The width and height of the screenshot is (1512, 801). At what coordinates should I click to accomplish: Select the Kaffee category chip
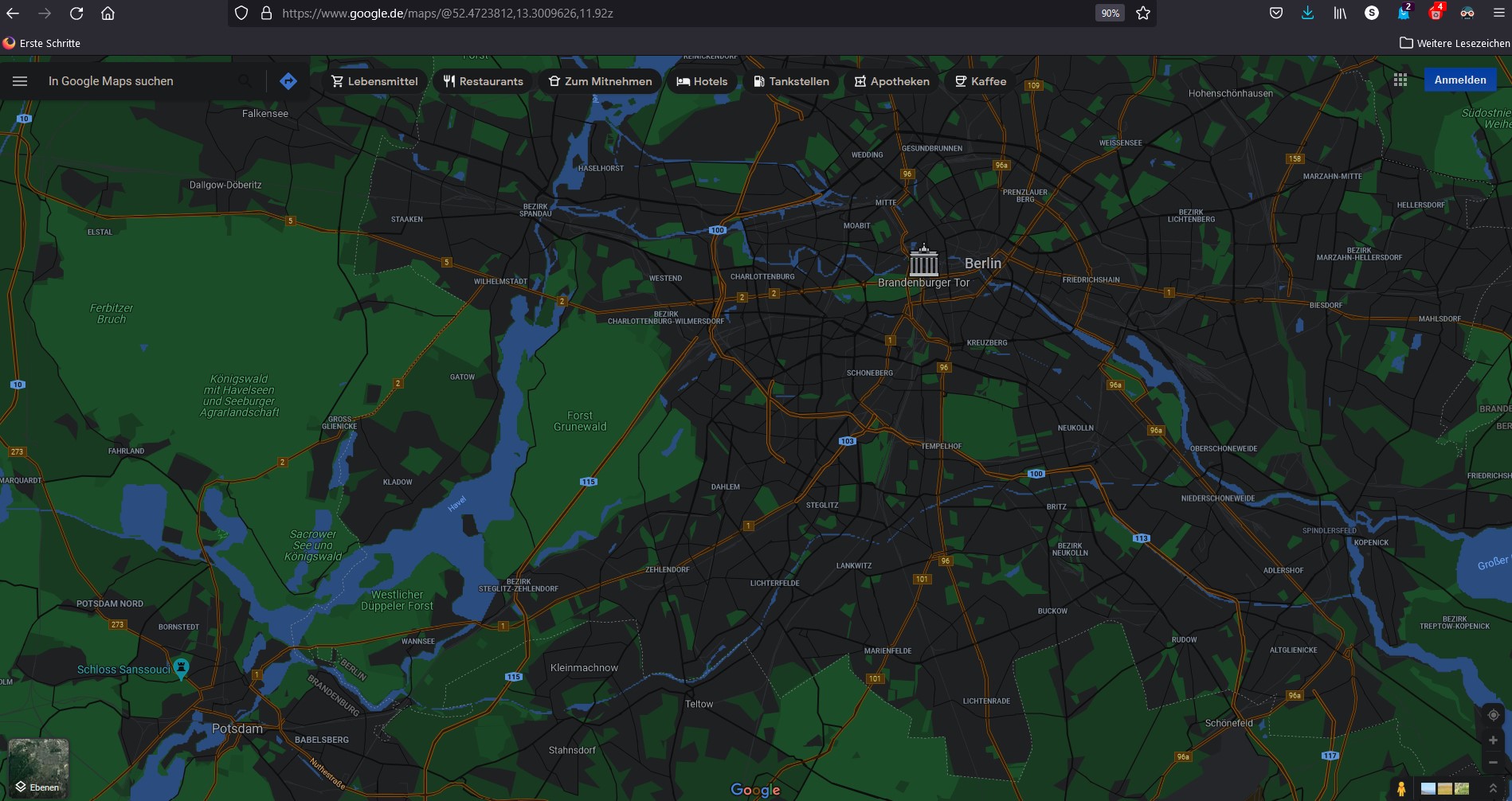pyautogui.click(x=981, y=81)
